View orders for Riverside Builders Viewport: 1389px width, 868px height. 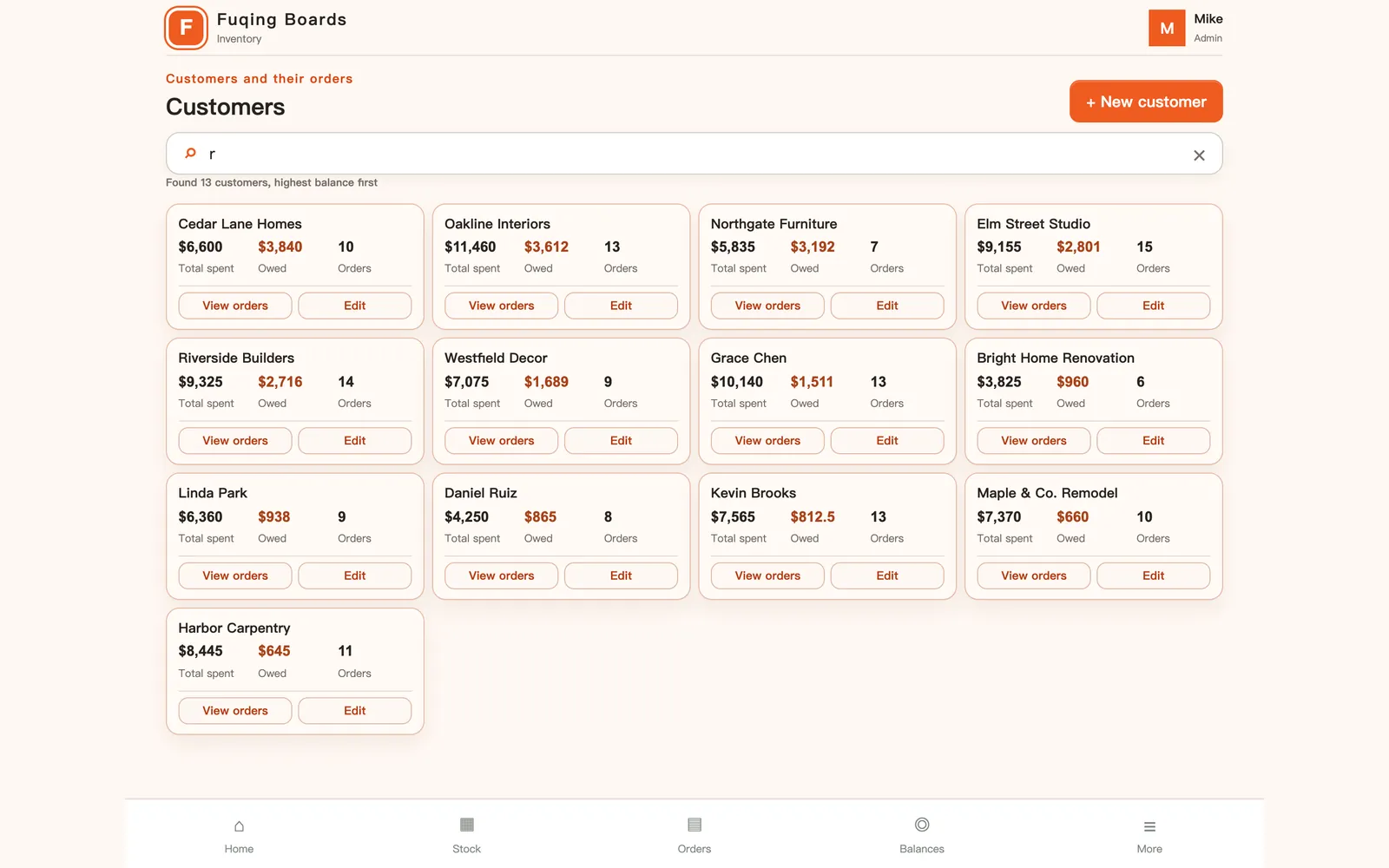(235, 440)
